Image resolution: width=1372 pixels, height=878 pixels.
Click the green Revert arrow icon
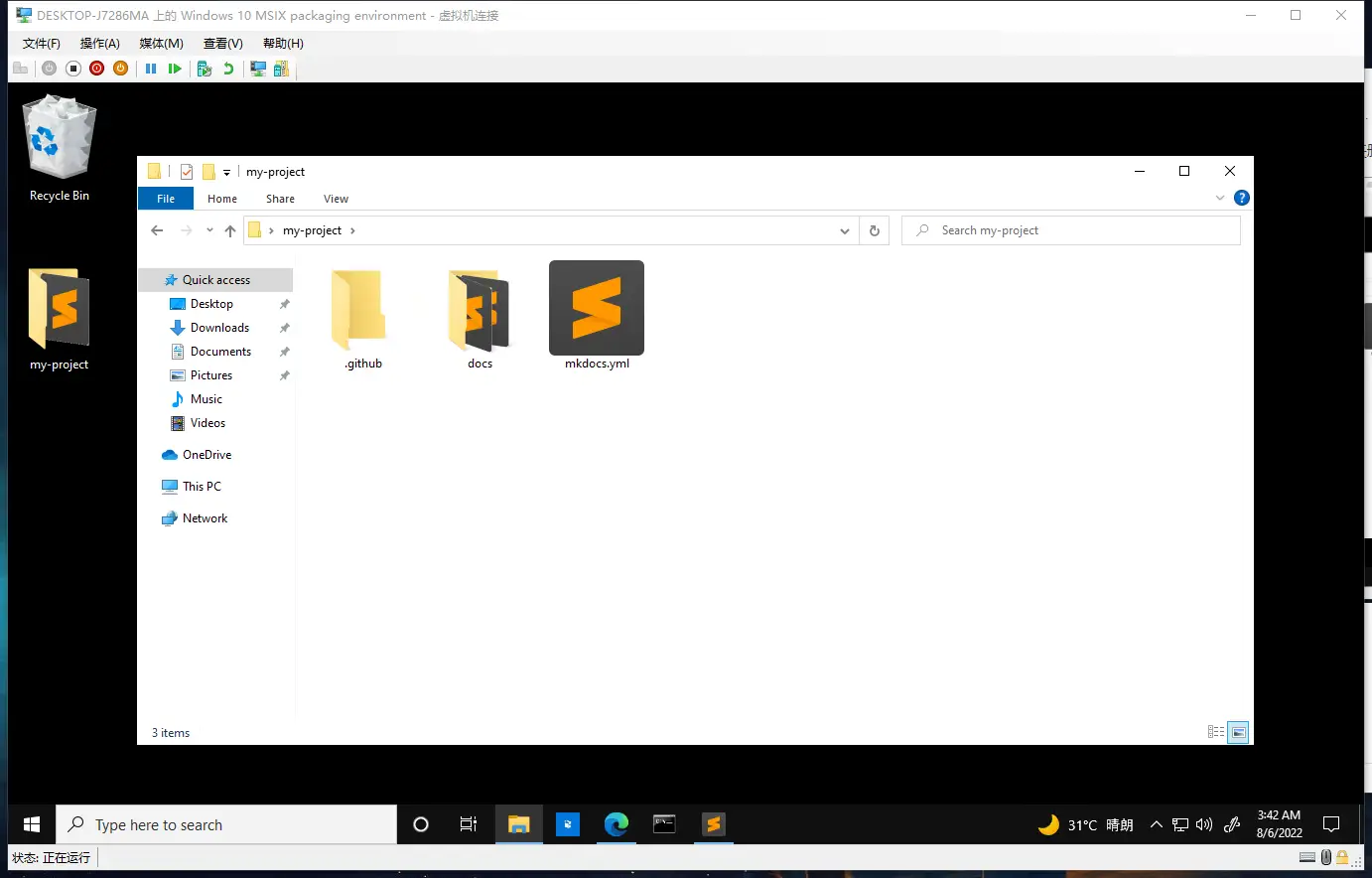click(x=228, y=69)
